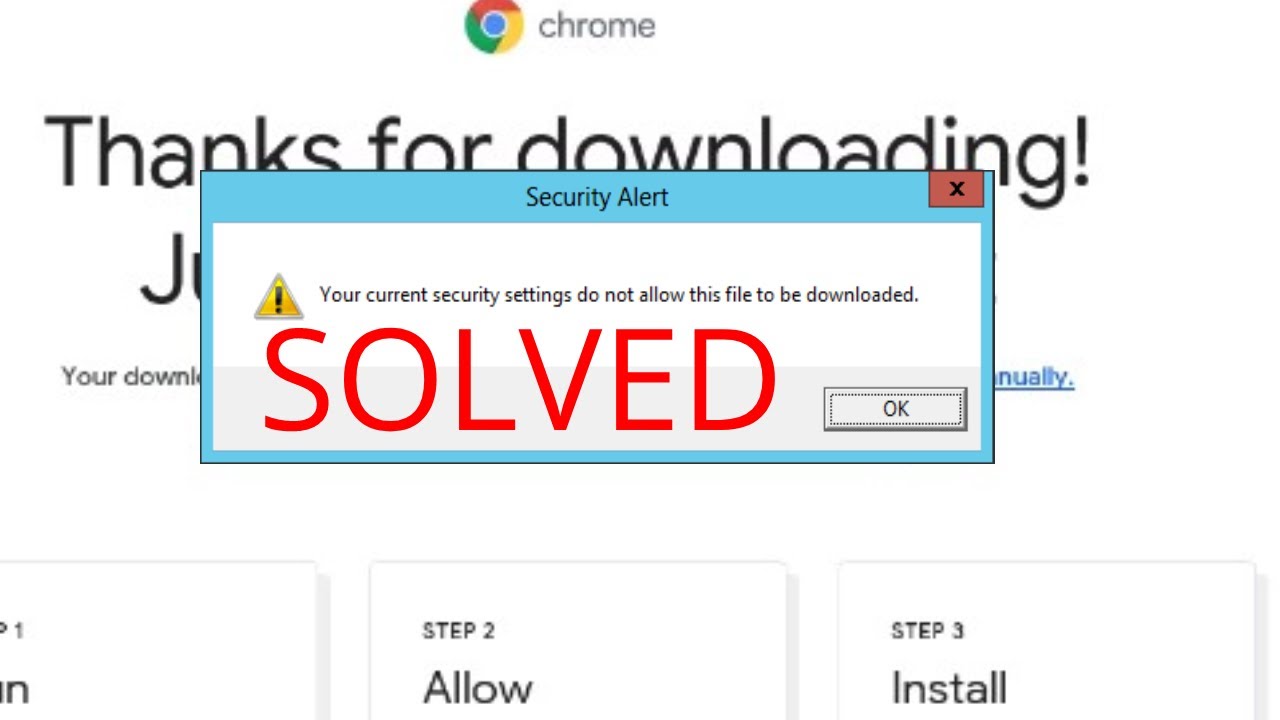Confirm the alert with the OK button
The width and height of the screenshot is (1280, 720).
895,409
